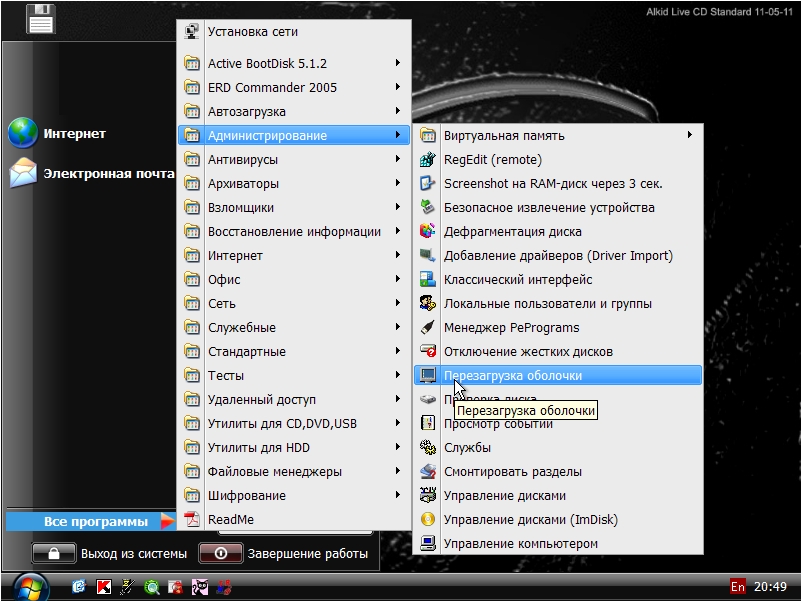The width and height of the screenshot is (801, 601).
Task: Open the first blue taskbar quick-launch icon
Action: pos(79,587)
